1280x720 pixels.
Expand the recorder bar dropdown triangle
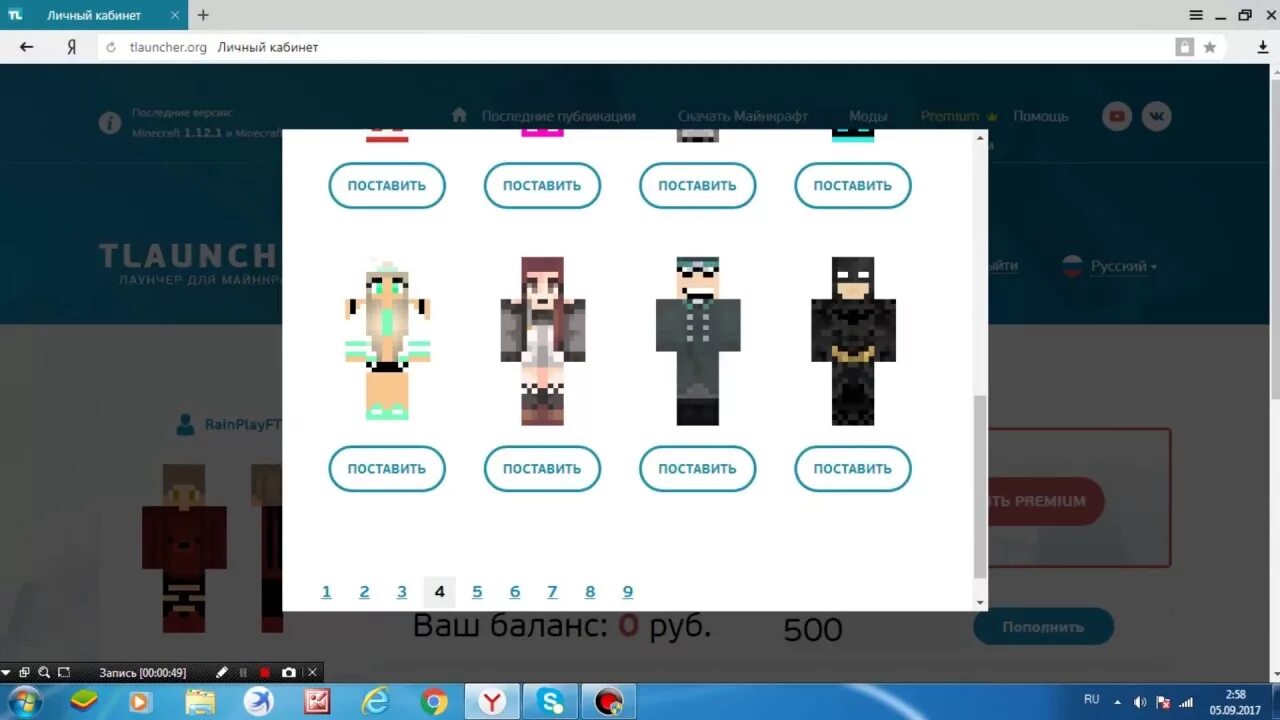[7, 673]
